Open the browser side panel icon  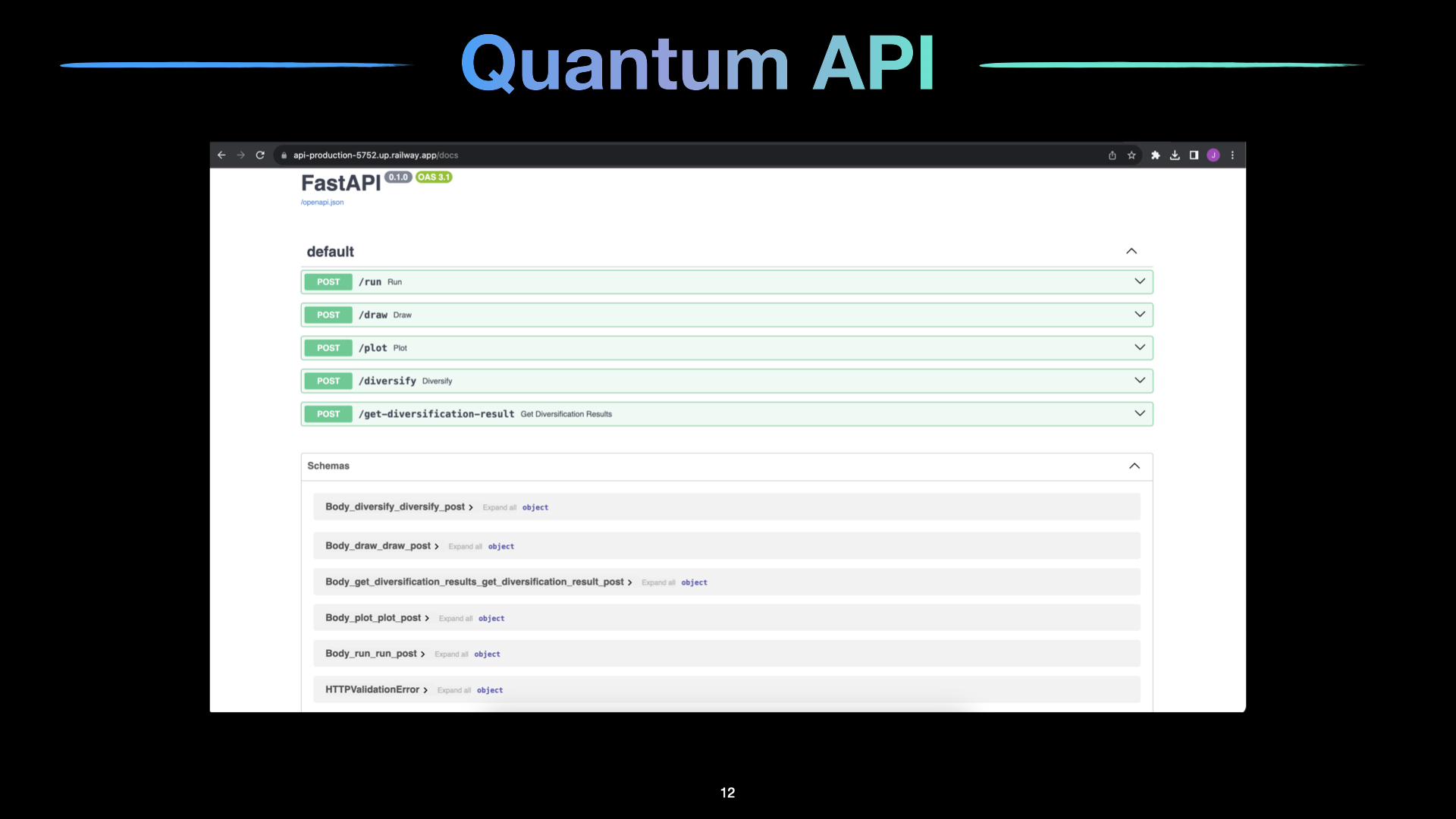click(1193, 155)
